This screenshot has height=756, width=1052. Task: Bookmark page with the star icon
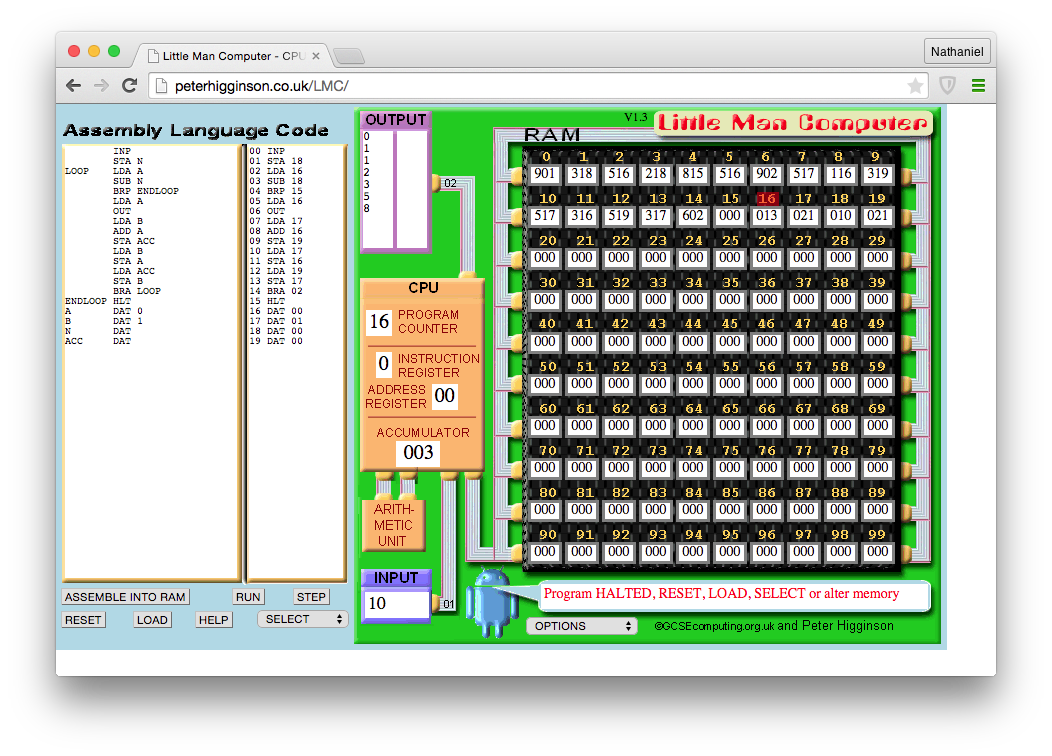pyautogui.click(x=915, y=86)
